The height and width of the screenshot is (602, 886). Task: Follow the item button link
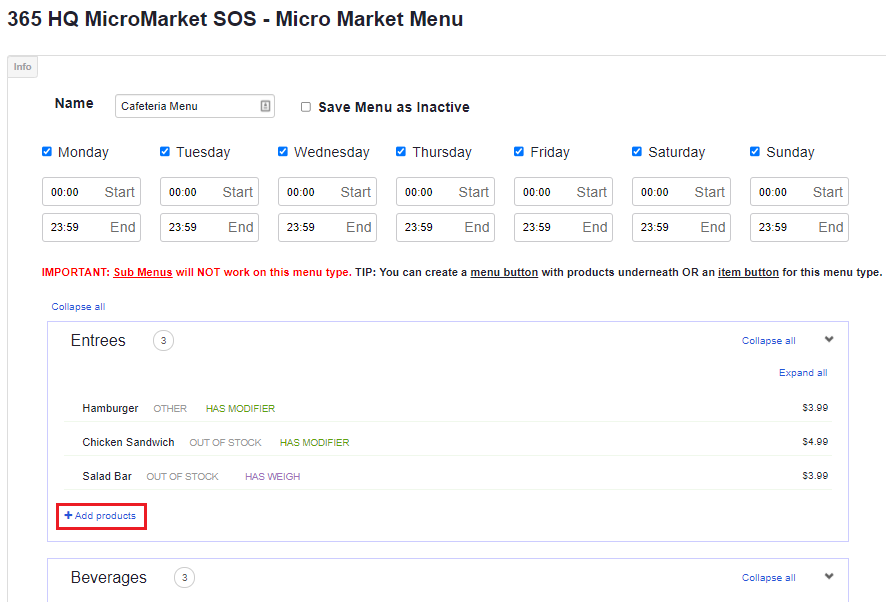[748, 272]
